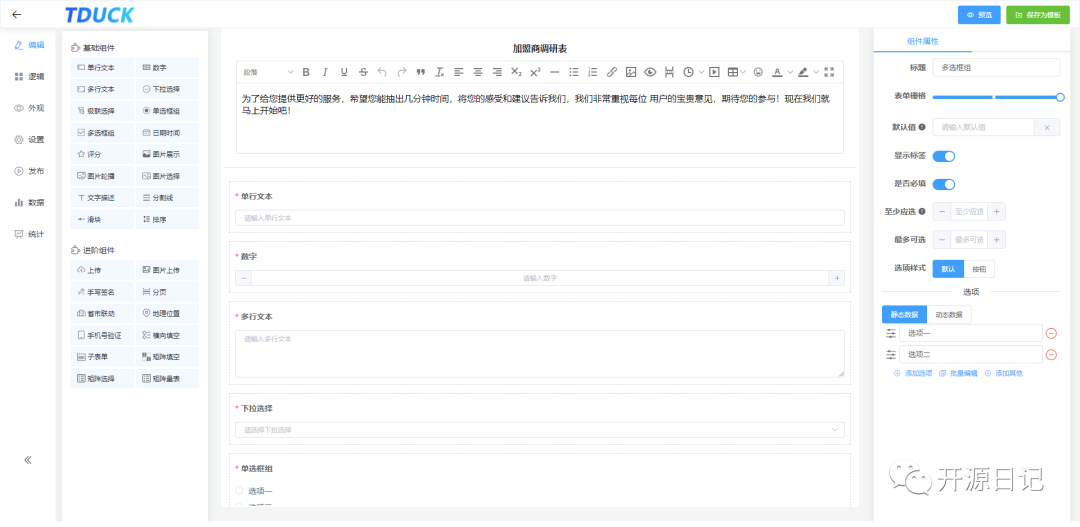Undo the last edit in editor
Screen dimensions: 1080x527
382,72
